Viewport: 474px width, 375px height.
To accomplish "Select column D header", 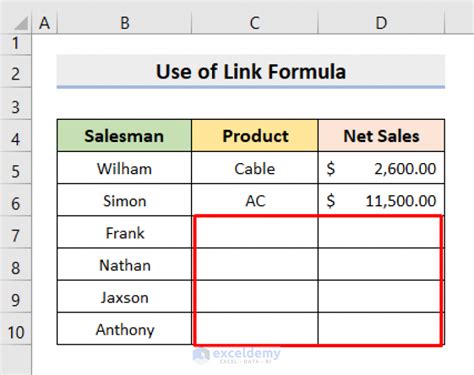I will tap(381, 23).
